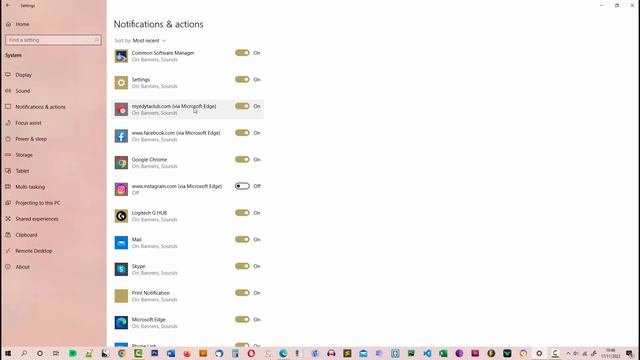640x360 pixels.
Task: Click the myedytaclub.com app icon
Action: 121,109
